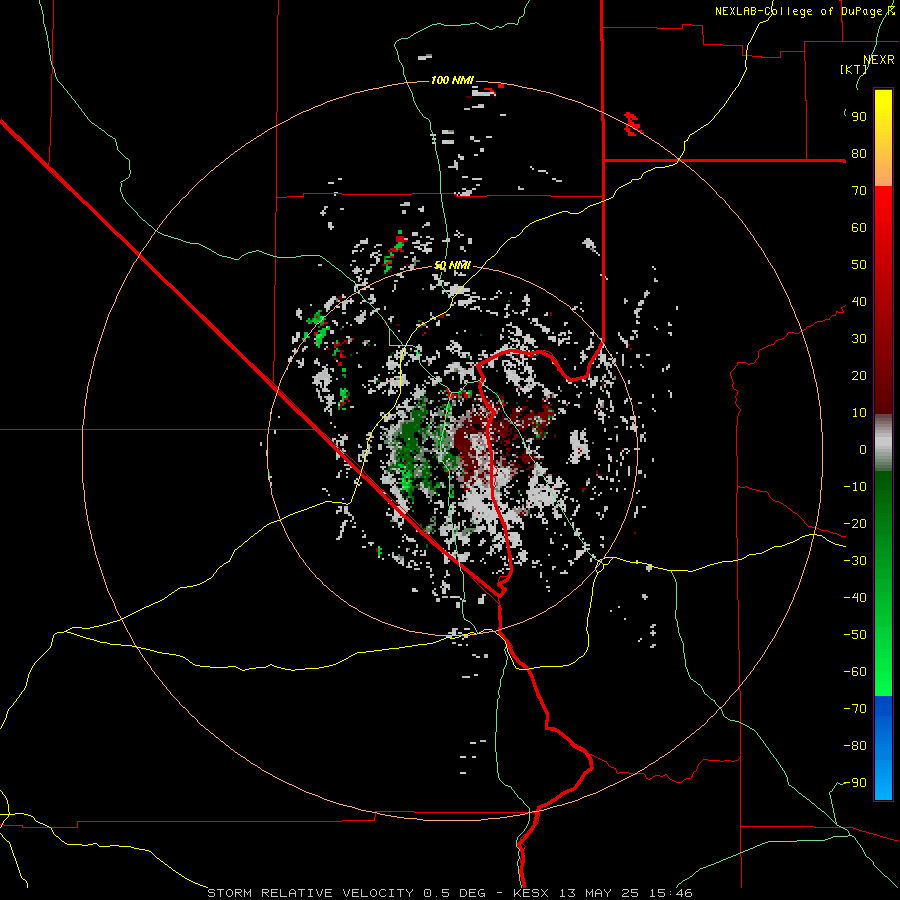Click the 100 NMI range ring label

pyautogui.click(x=452, y=80)
